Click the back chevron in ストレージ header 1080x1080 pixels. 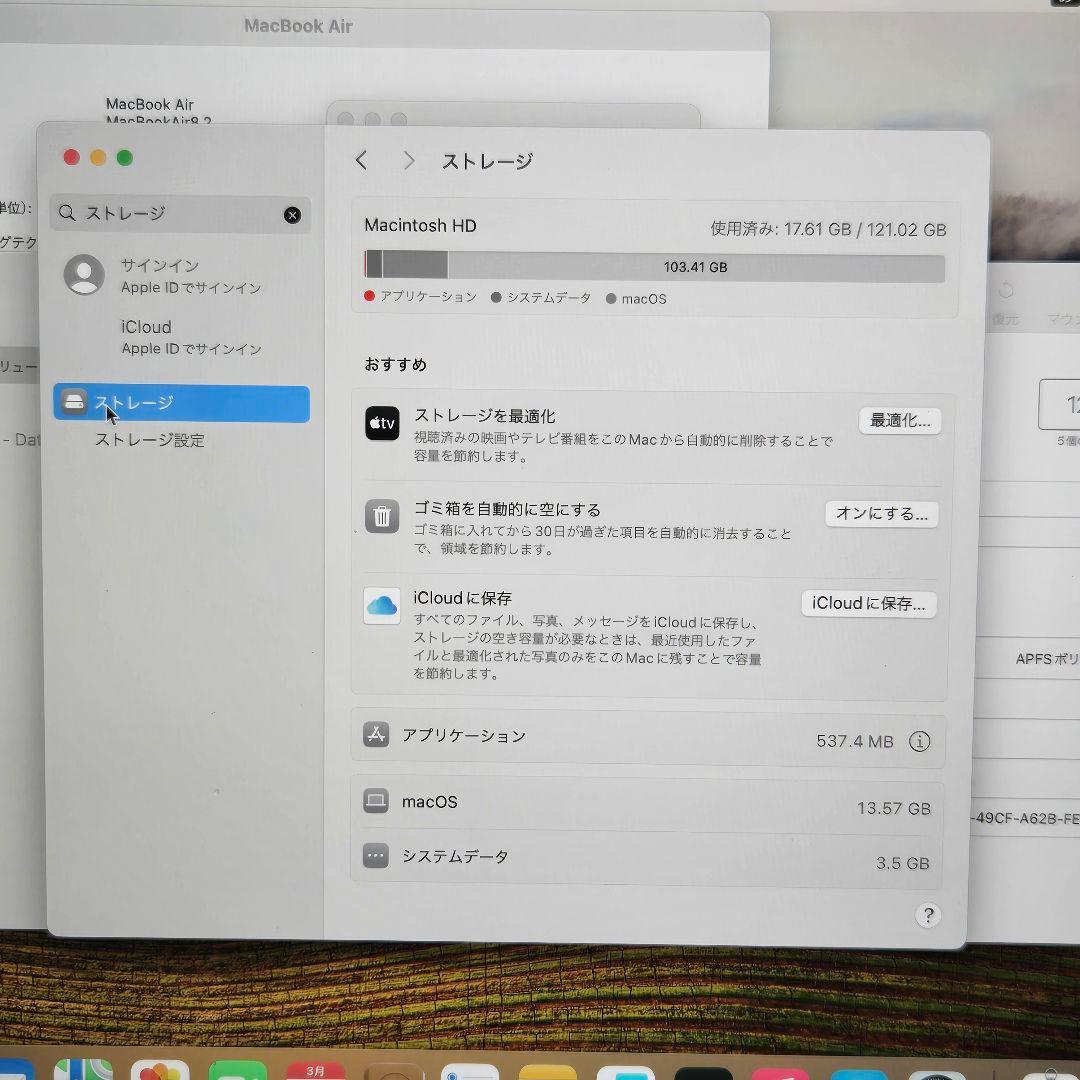pyautogui.click(x=362, y=160)
